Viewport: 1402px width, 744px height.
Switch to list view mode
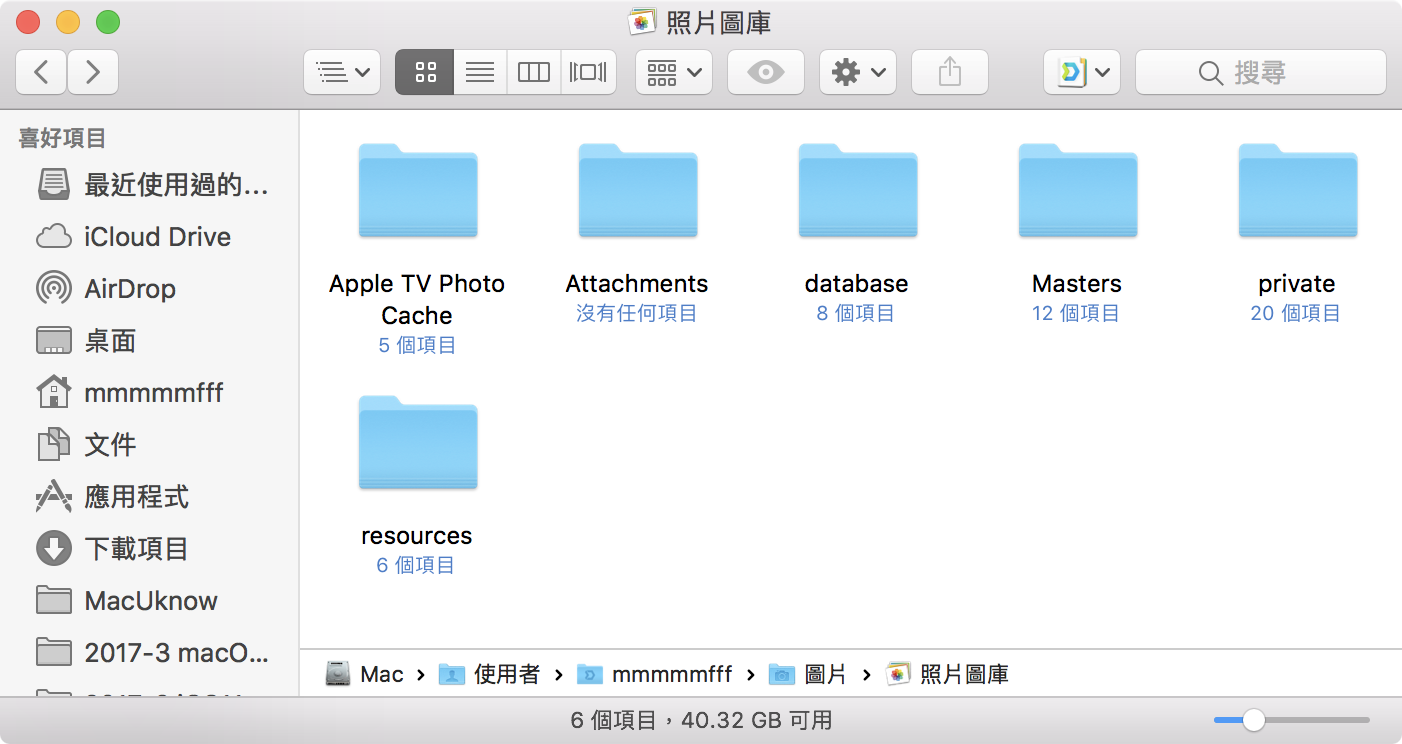point(480,72)
